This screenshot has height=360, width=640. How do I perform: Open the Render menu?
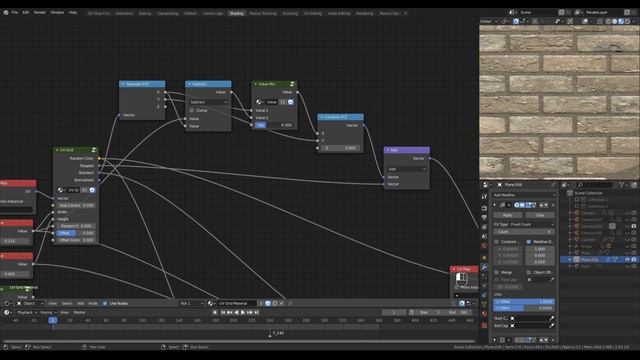pyautogui.click(x=40, y=13)
